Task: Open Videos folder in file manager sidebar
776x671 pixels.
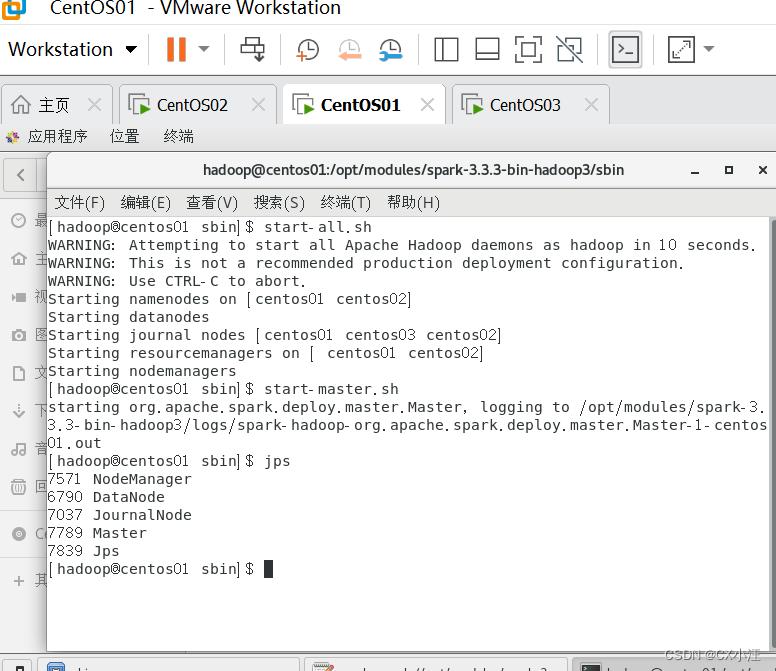Action: click(x=19, y=297)
